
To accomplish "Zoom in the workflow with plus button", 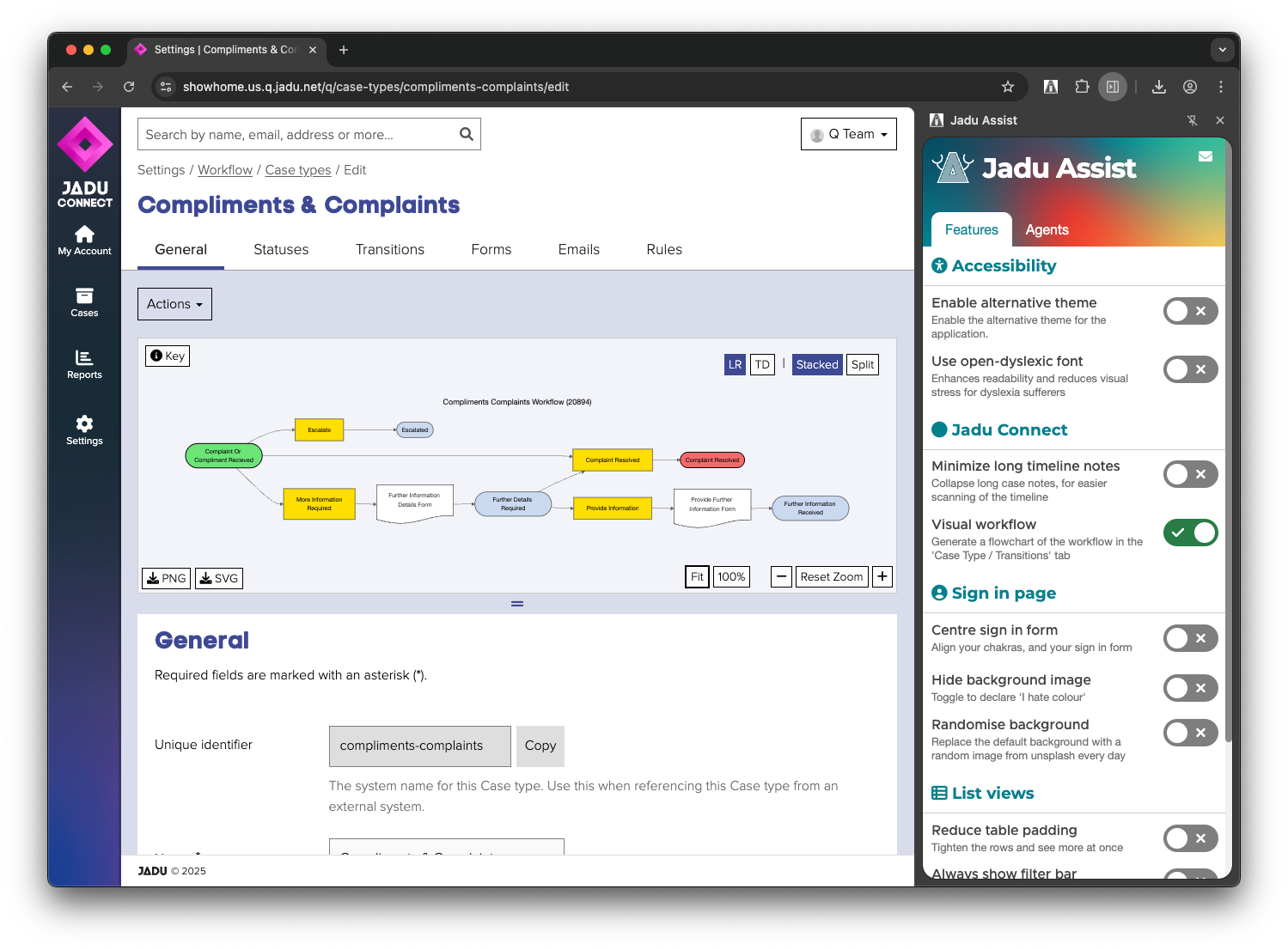I will pos(882,576).
